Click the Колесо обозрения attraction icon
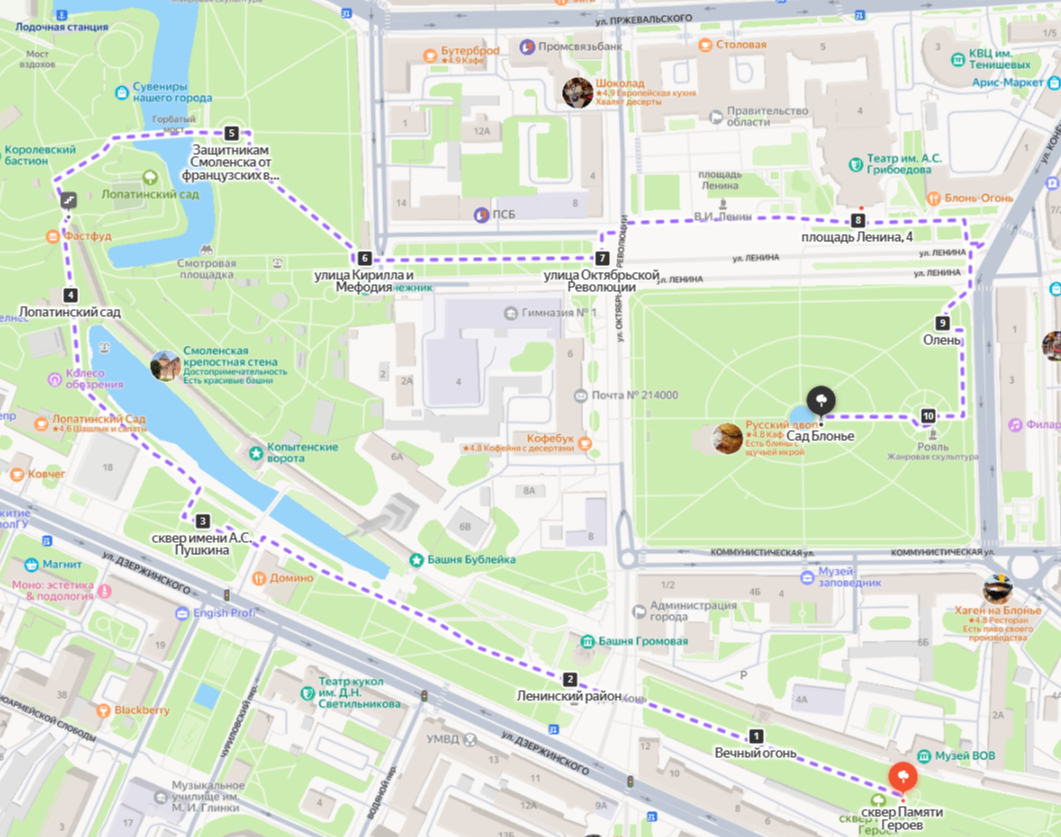This screenshot has width=1061, height=837. pyautogui.click(x=55, y=380)
